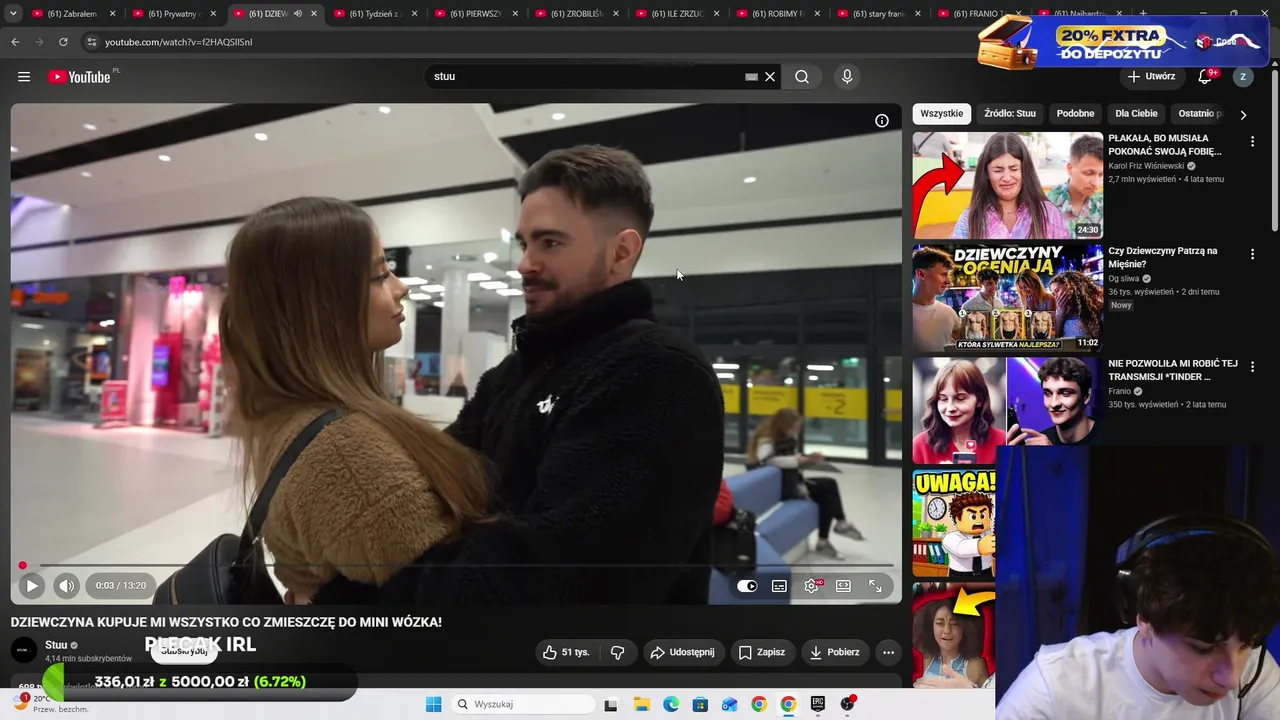This screenshot has height=720, width=1280.
Task: Click the Wyszukaj taskbar search box
Action: tap(521, 704)
